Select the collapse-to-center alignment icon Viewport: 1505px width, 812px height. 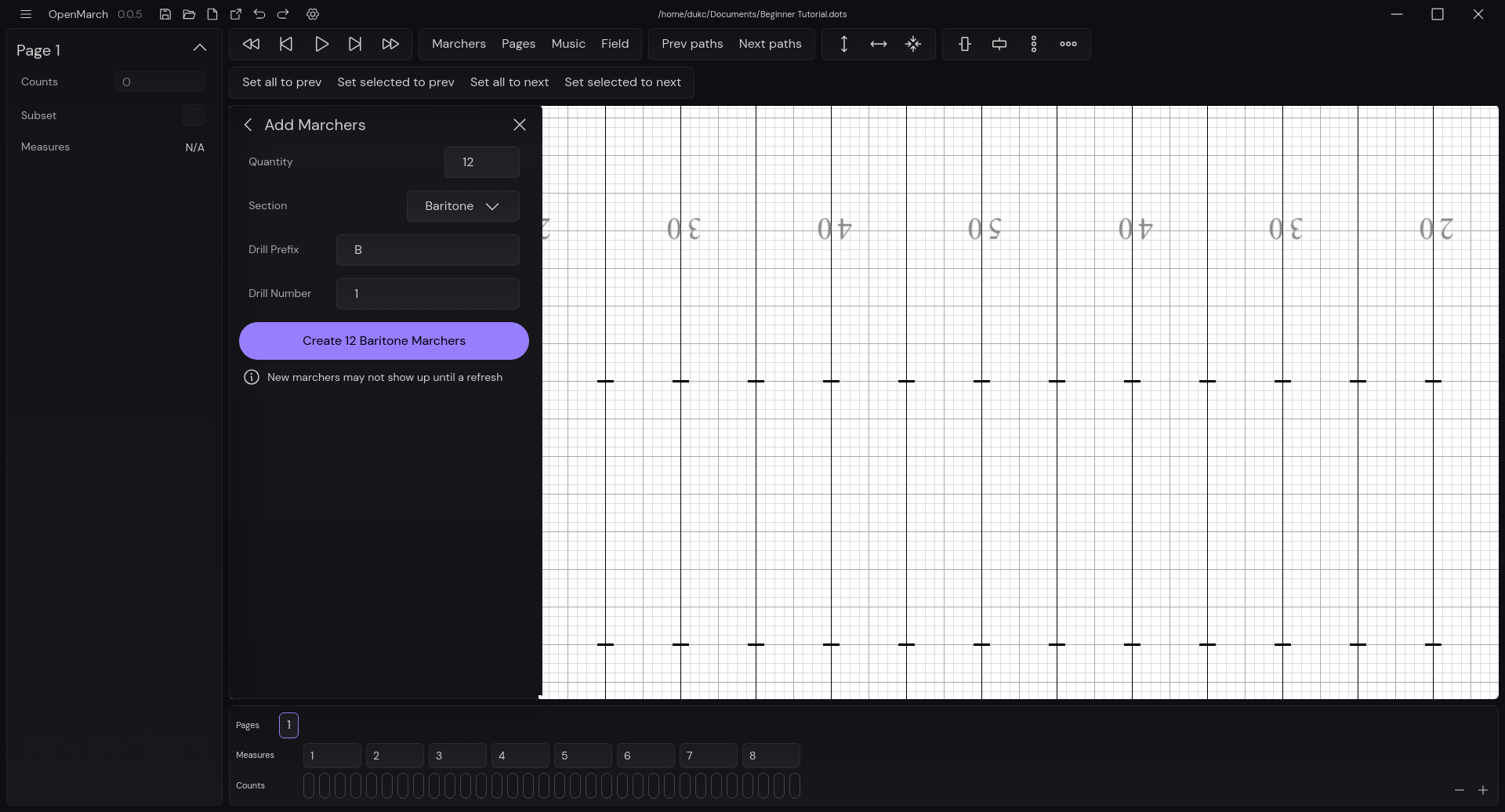[914, 44]
